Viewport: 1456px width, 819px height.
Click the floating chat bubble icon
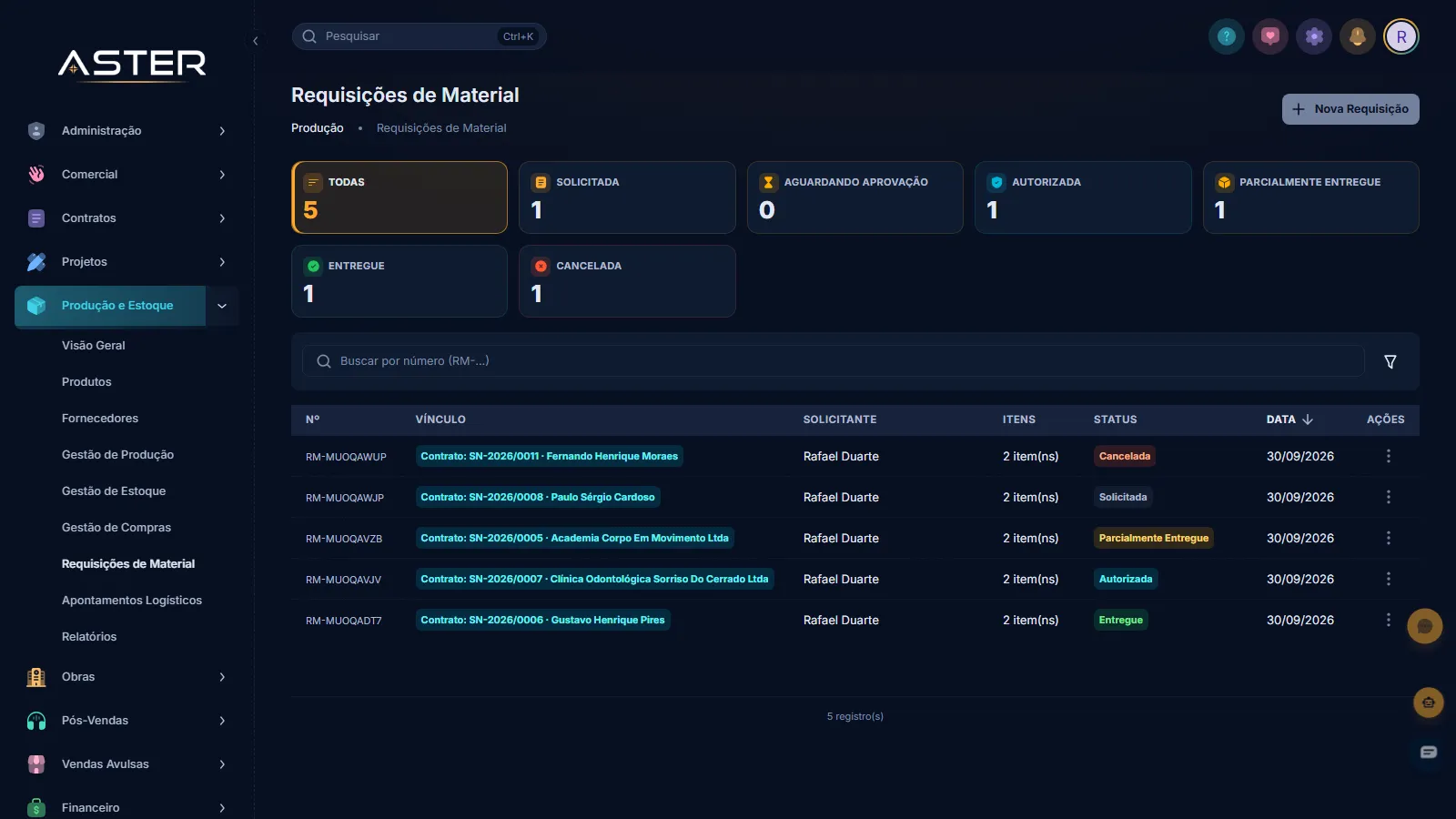tap(1425, 626)
